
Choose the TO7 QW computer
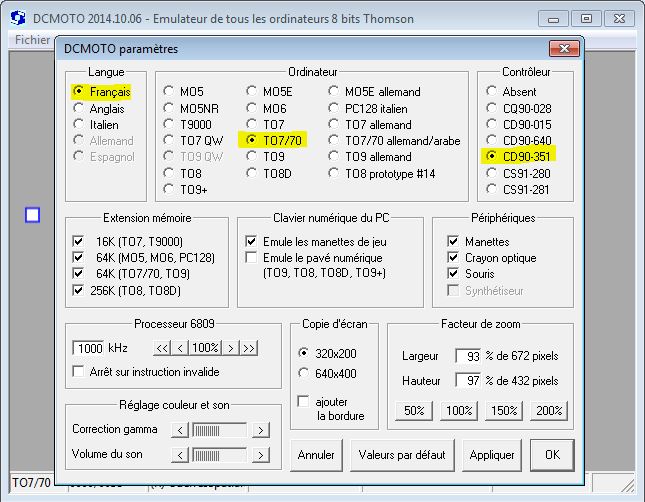tap(193, 141)
